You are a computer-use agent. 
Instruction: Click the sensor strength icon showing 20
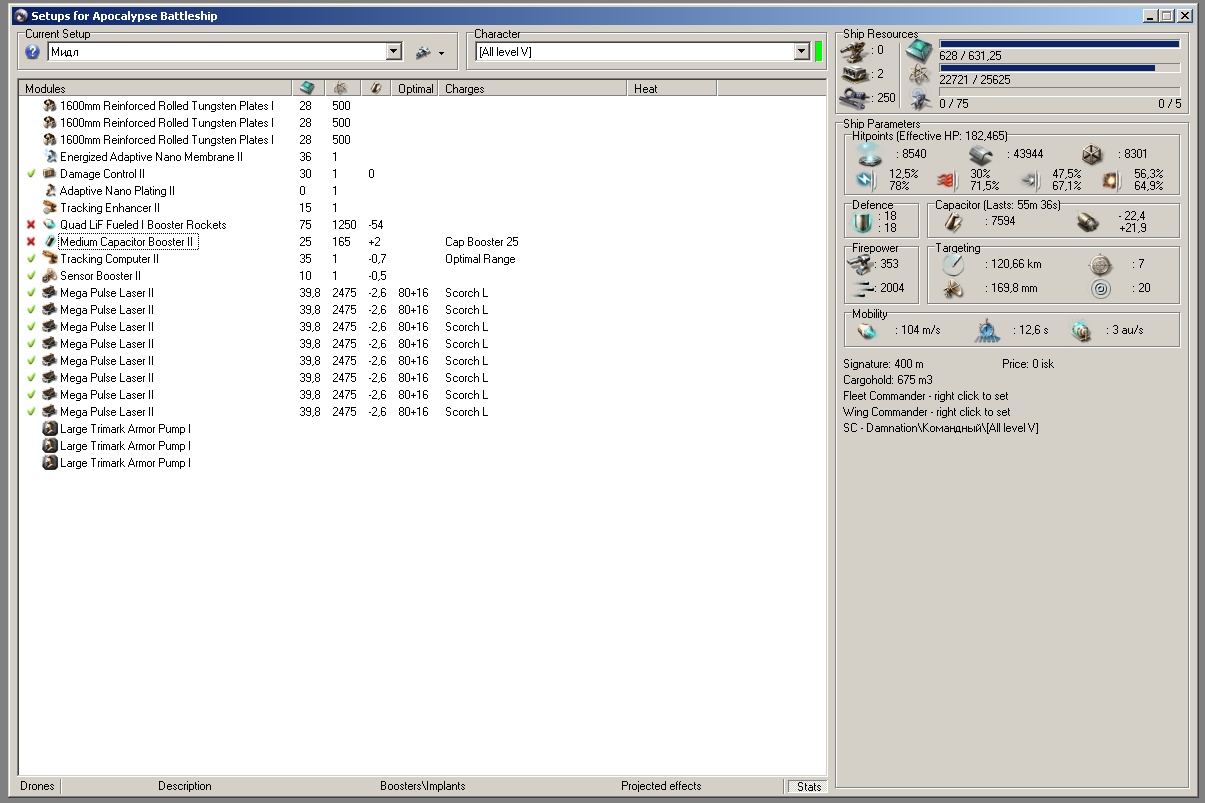click(x=1100, y=289)
